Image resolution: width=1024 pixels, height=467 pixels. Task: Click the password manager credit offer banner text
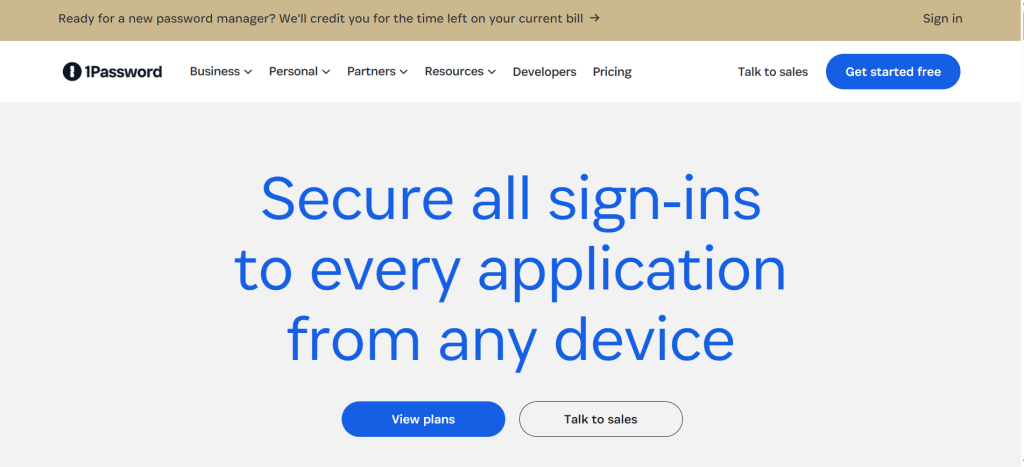[x=320, y=18]
